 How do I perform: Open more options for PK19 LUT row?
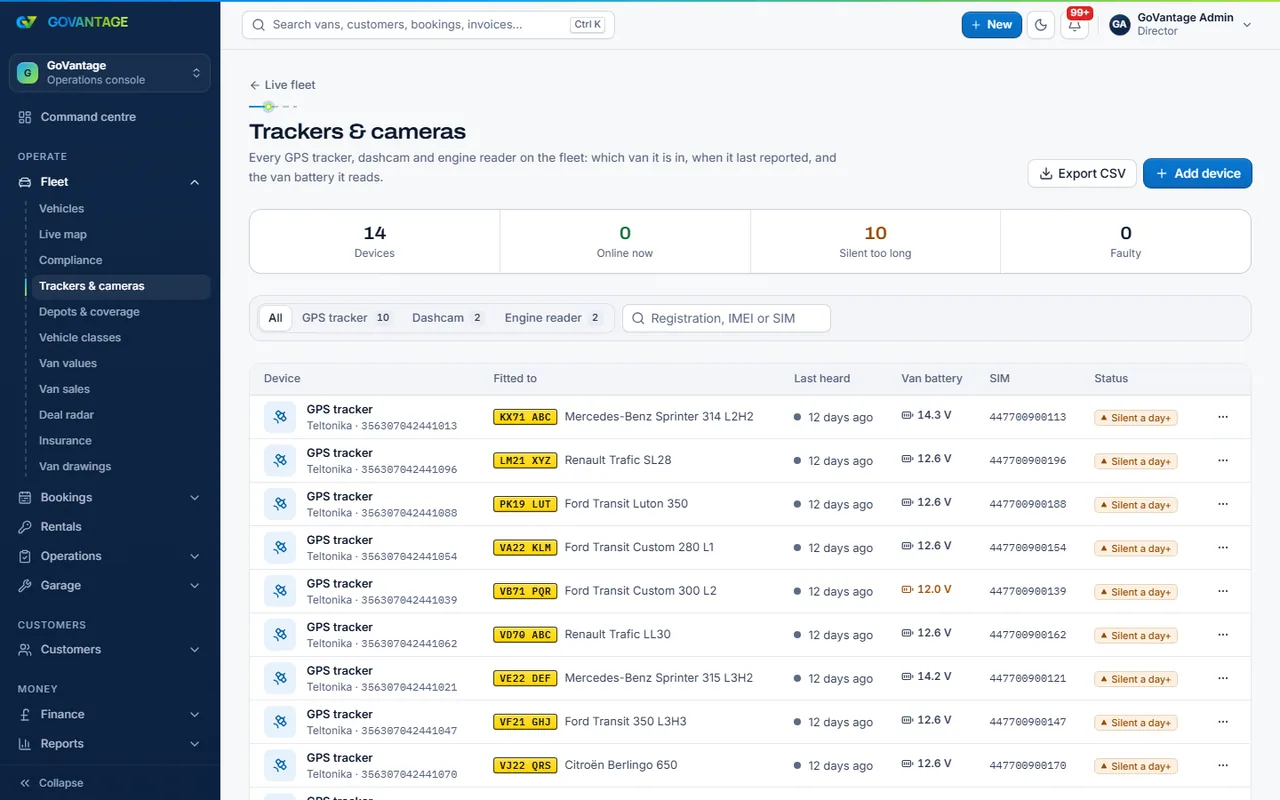(1223, 504)
